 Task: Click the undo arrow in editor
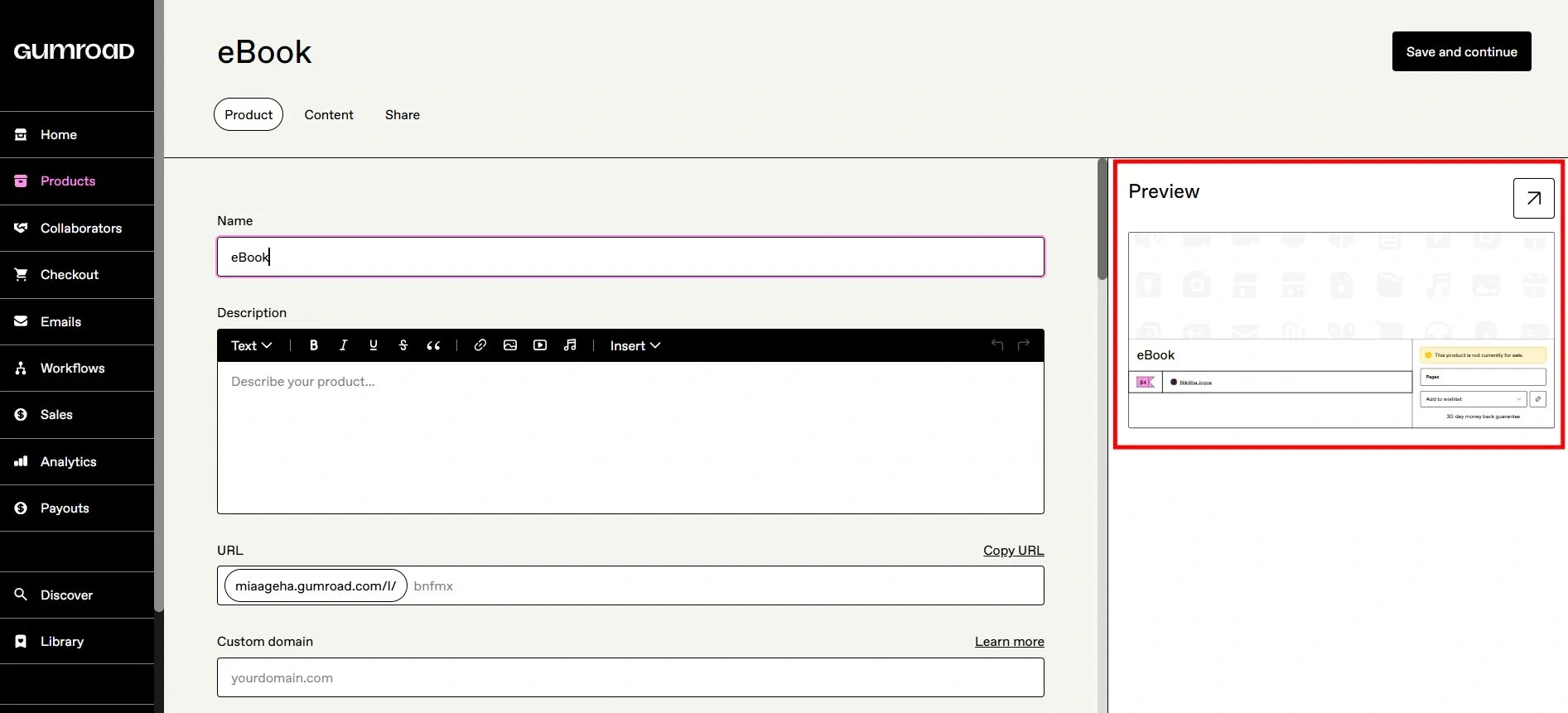coord(997,344)
